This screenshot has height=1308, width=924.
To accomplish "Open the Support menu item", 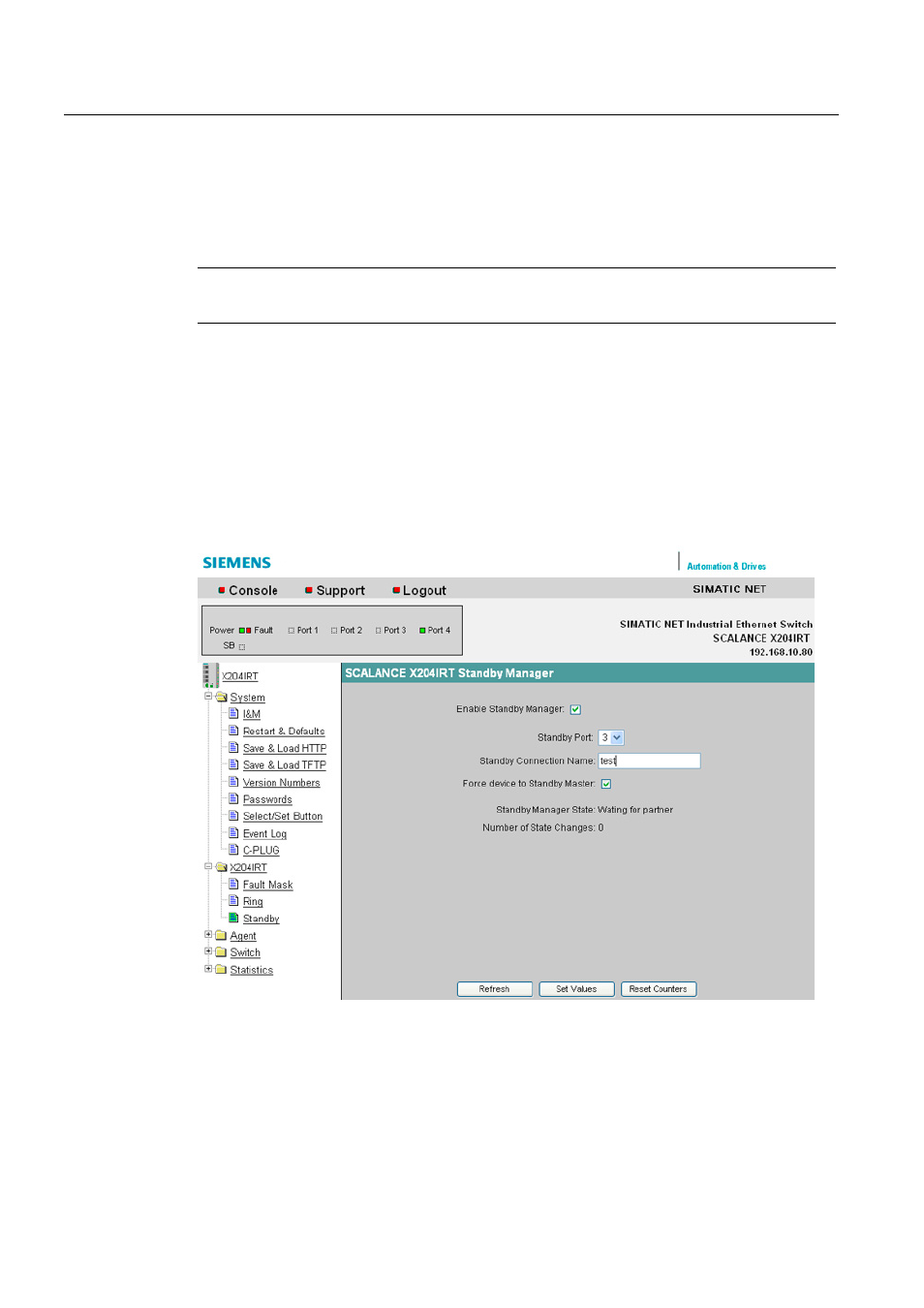I will 335,591.
